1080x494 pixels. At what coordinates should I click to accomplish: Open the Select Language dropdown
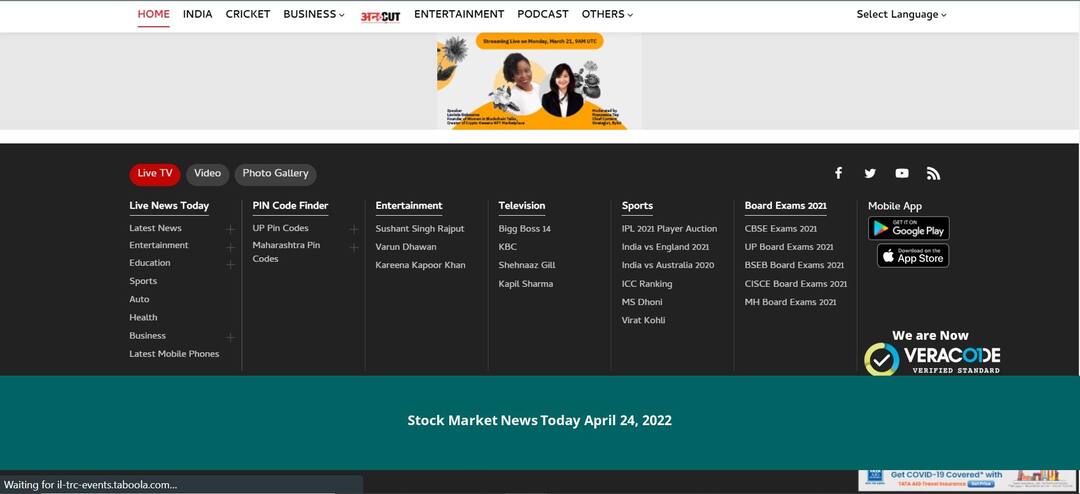pos(901,14)
